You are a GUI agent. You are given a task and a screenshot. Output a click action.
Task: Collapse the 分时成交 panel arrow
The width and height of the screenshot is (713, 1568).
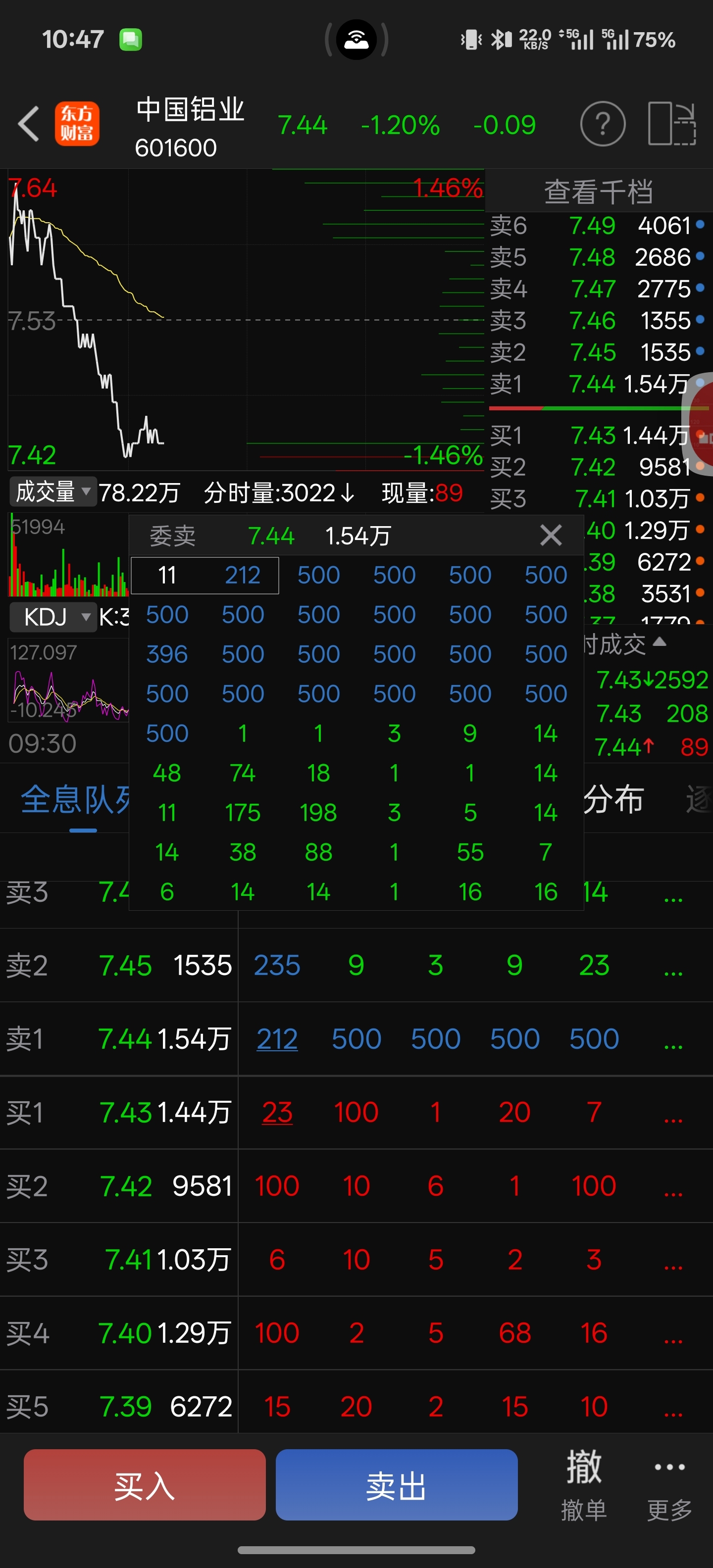pyautogui.click(x=659, y=642)
